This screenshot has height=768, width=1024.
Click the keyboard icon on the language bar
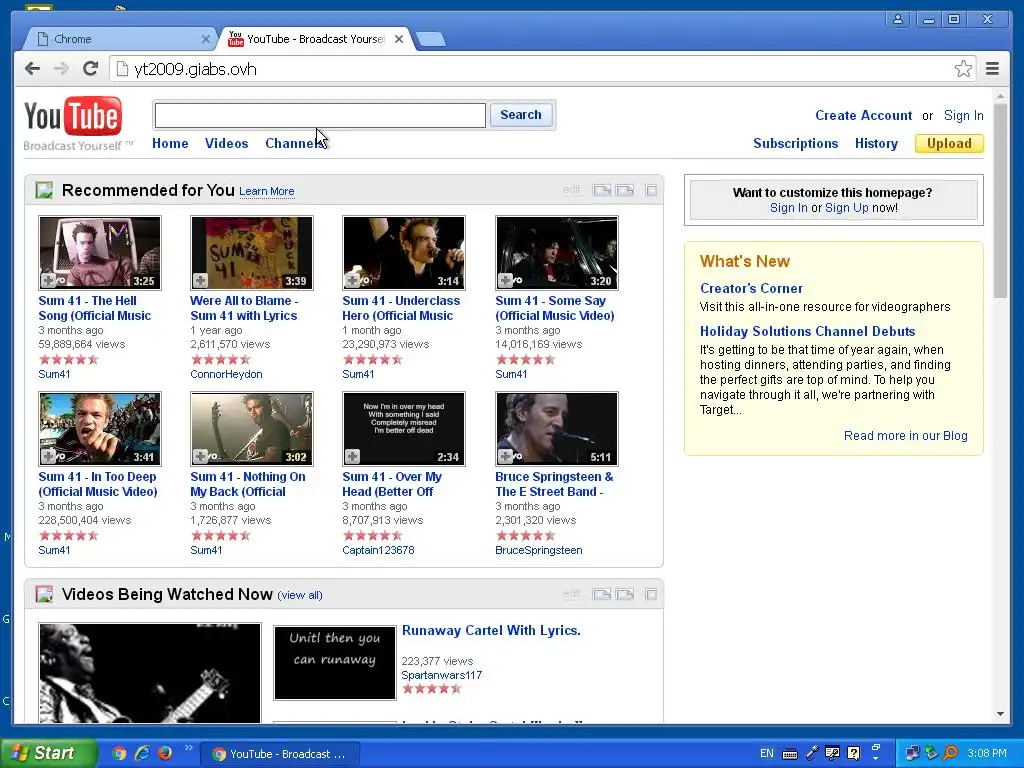790,754
